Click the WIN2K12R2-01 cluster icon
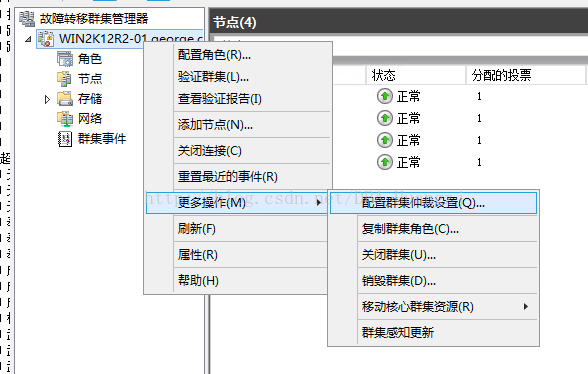The image size is (588, 374). point(46,39)
